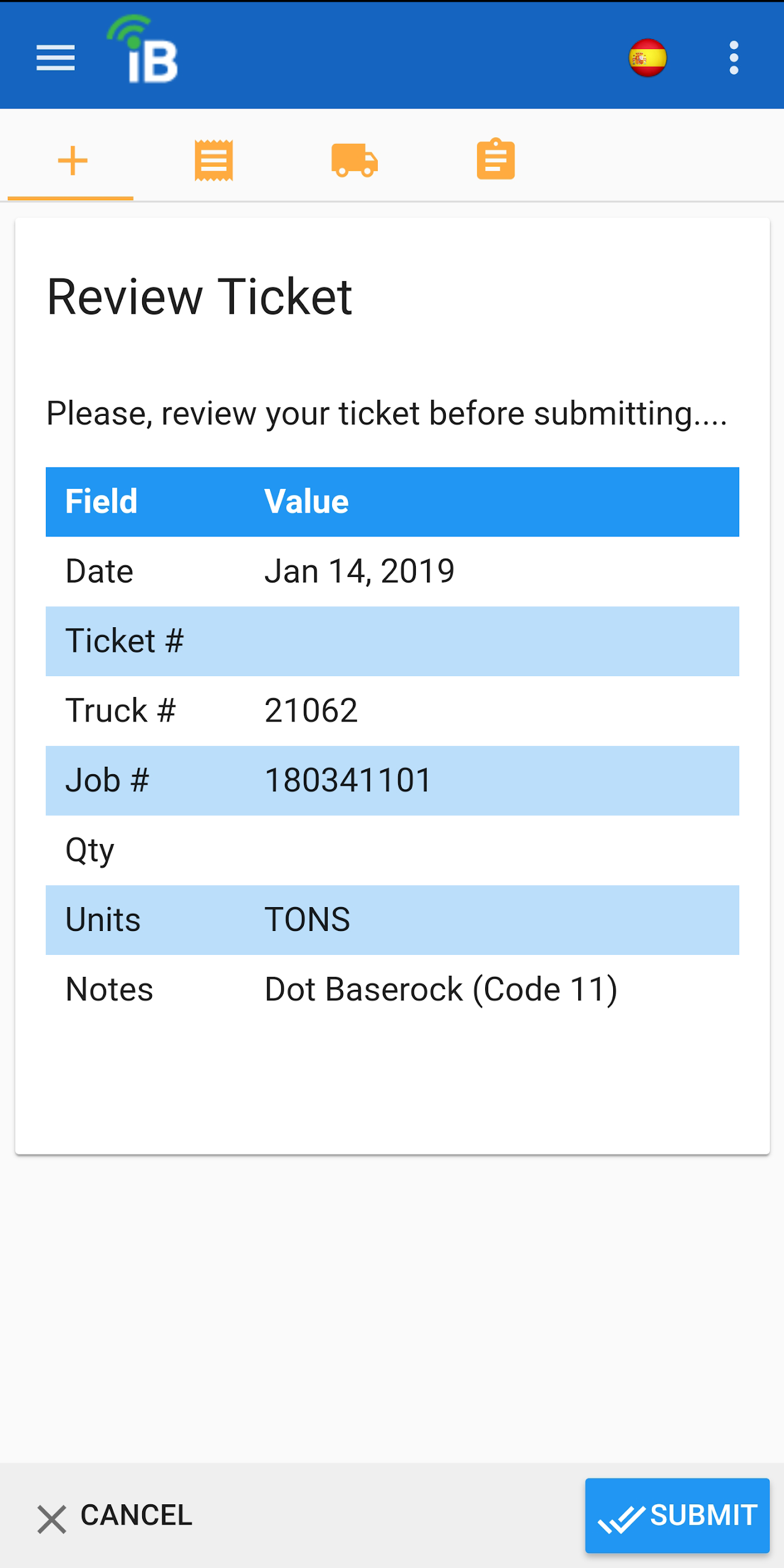Tap the Job # value 180341101
The height and width of the screenshot is (1568, 784).
[348, 780]
